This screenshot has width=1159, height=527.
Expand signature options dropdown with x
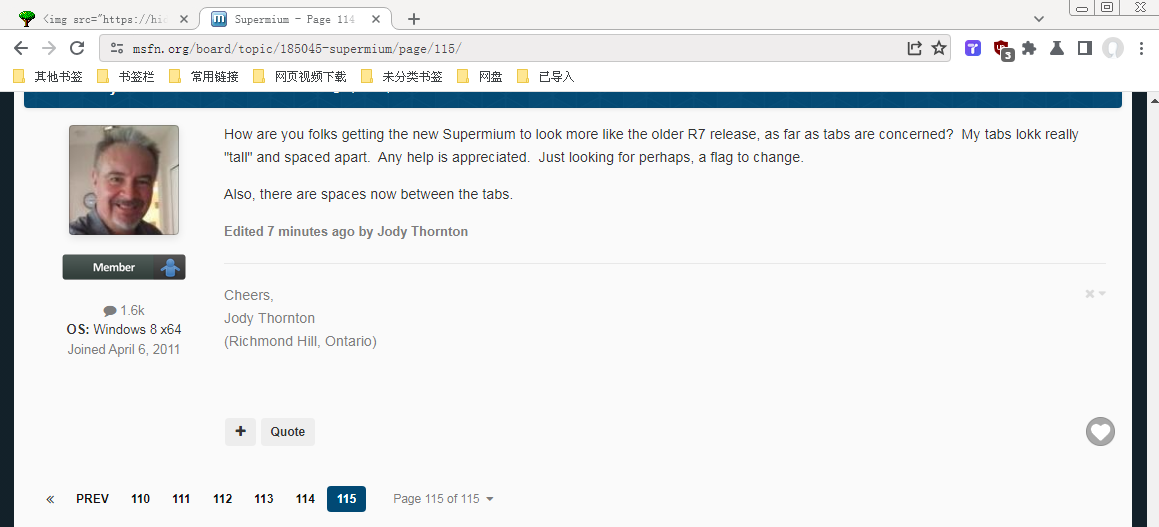pos(1095,294)
